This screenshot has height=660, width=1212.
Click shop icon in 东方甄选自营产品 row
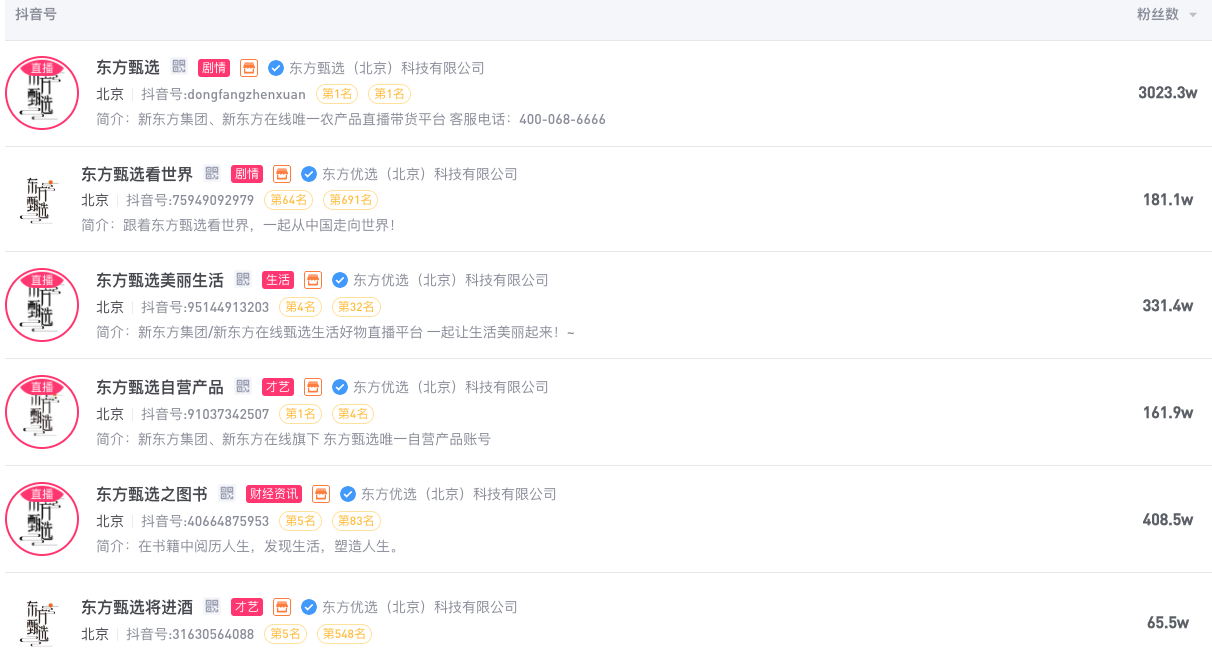click(x=313, y=386)
